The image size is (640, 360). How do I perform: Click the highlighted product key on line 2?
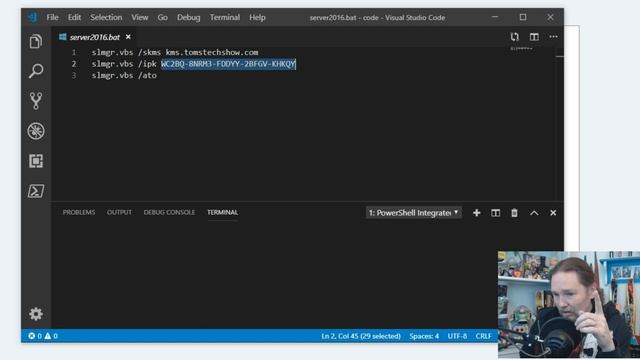[x=228, y=64]
